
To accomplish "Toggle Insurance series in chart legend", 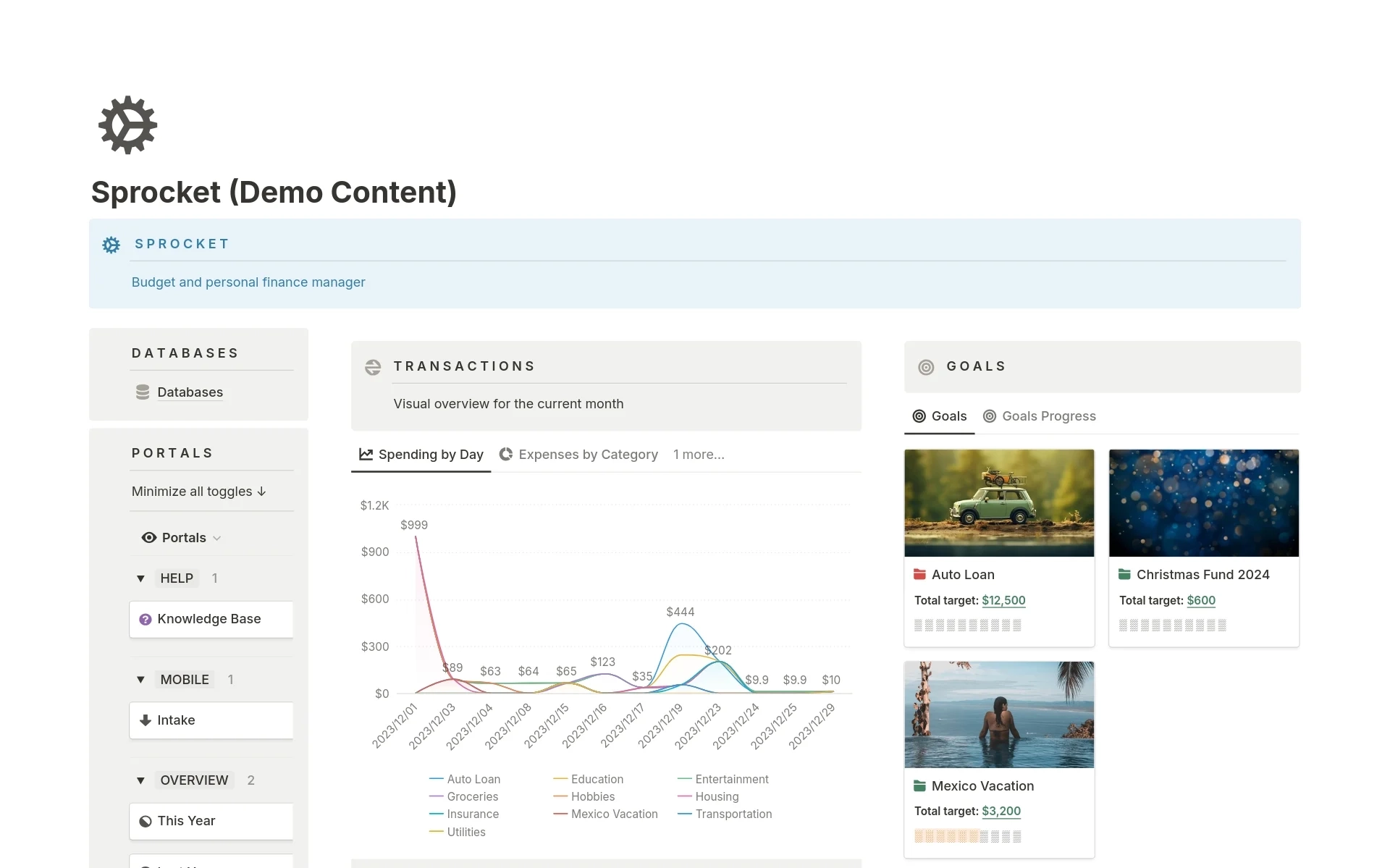I will [x=464, y=814].
